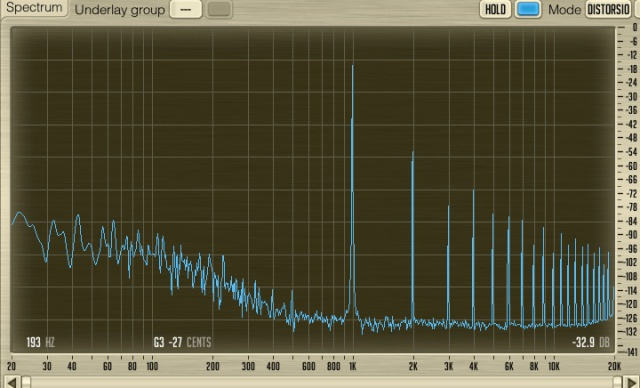Switch to the Spectrum tab
The width and height of the screenshot is (640, 388).
34,8
